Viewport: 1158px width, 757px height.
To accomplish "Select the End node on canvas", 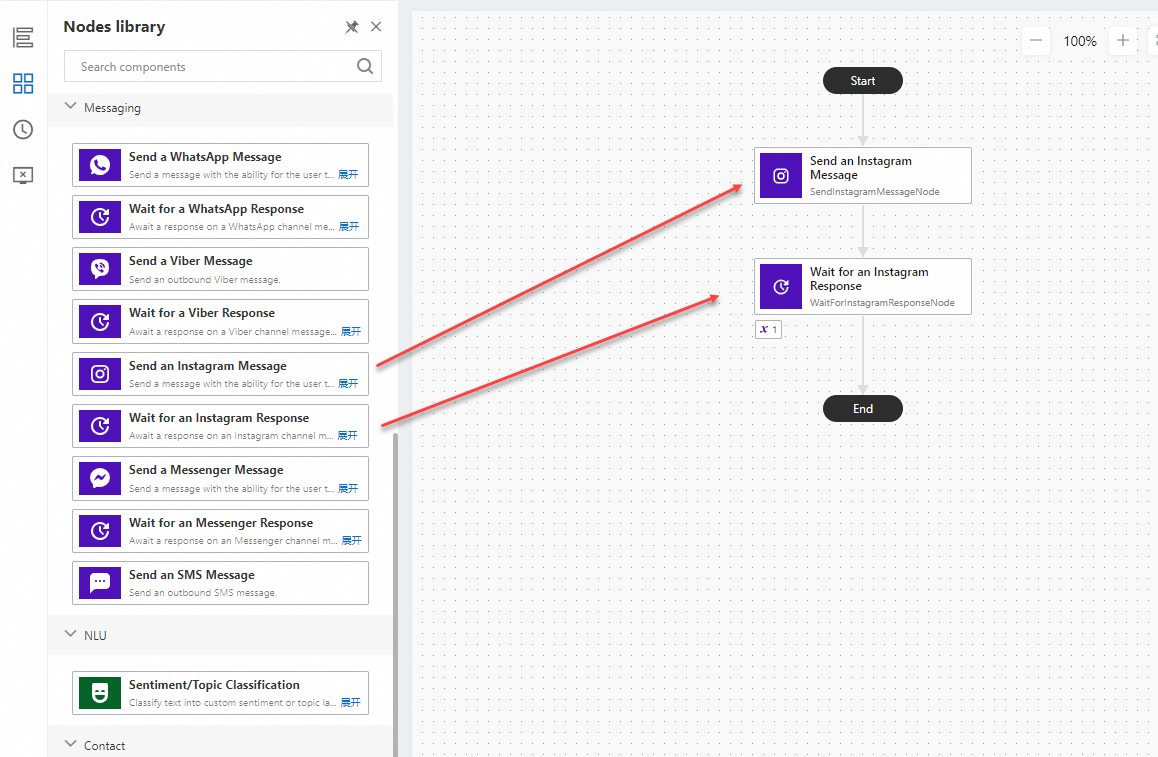I will pos(863,408).
